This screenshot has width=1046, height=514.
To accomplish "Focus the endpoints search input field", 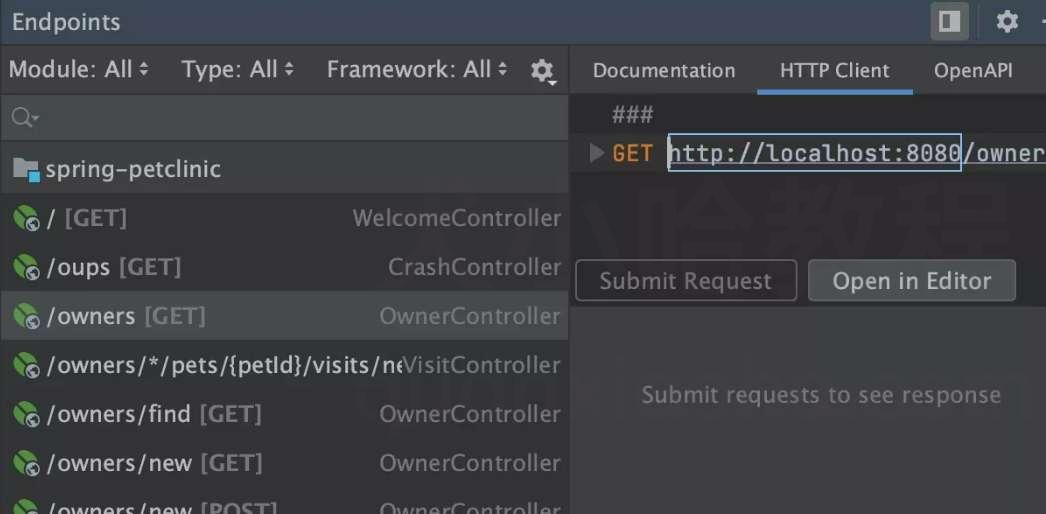I will 285,118.
